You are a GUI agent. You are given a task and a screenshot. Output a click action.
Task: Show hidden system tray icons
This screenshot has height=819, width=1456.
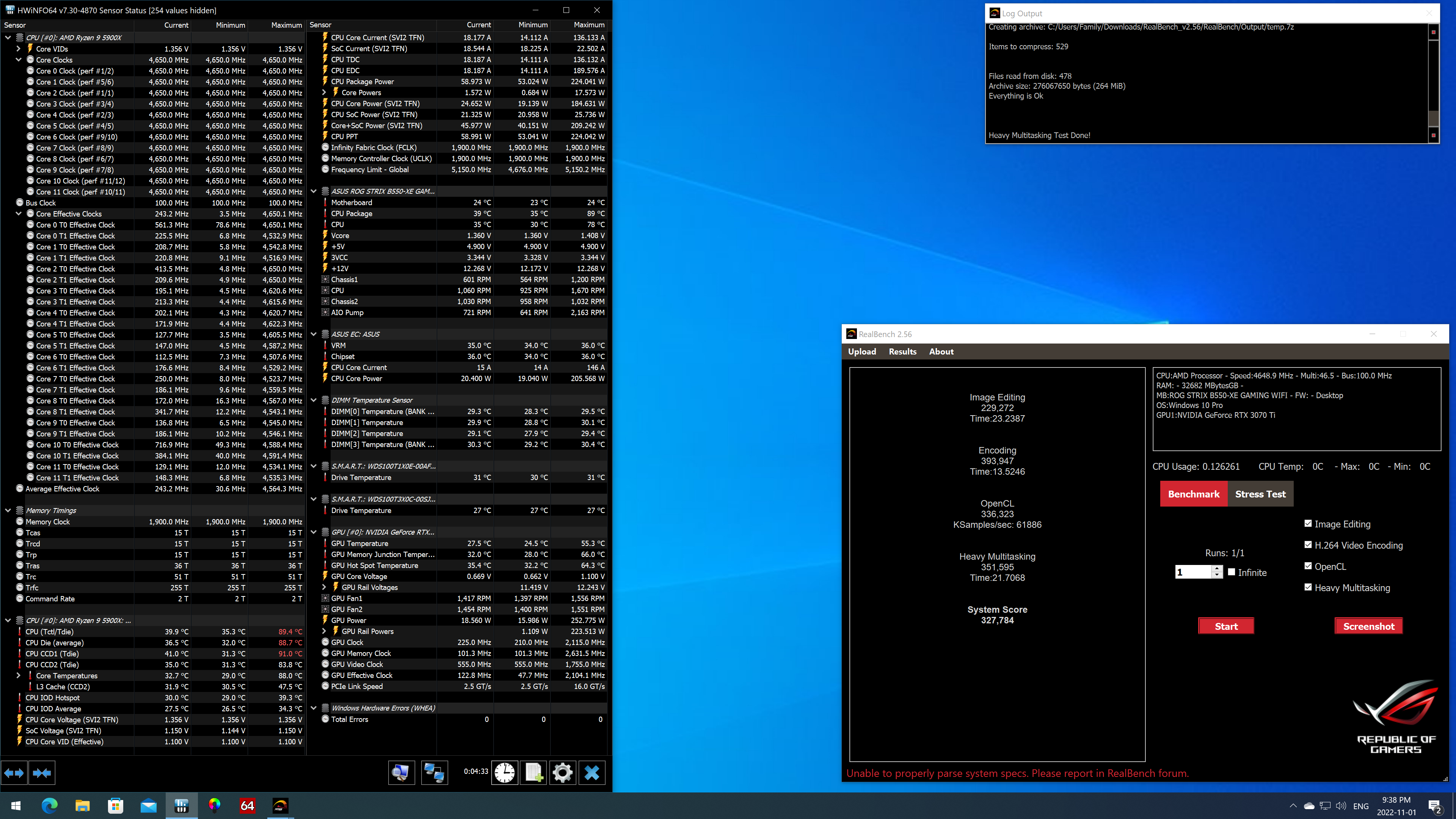point(1293,806)
